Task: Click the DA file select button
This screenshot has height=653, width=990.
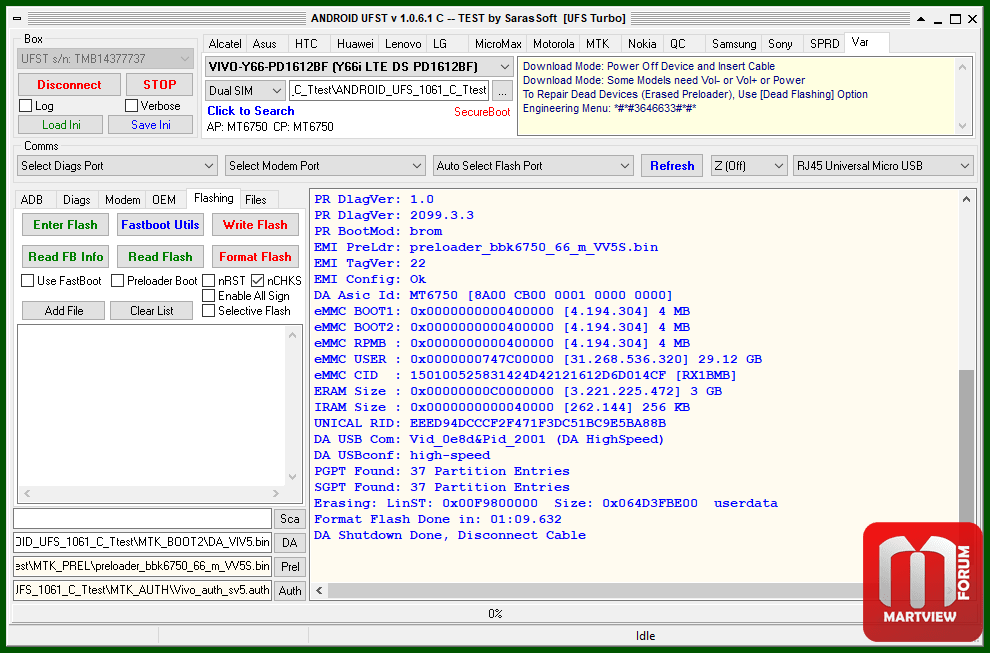Action: tap(290, 542)
